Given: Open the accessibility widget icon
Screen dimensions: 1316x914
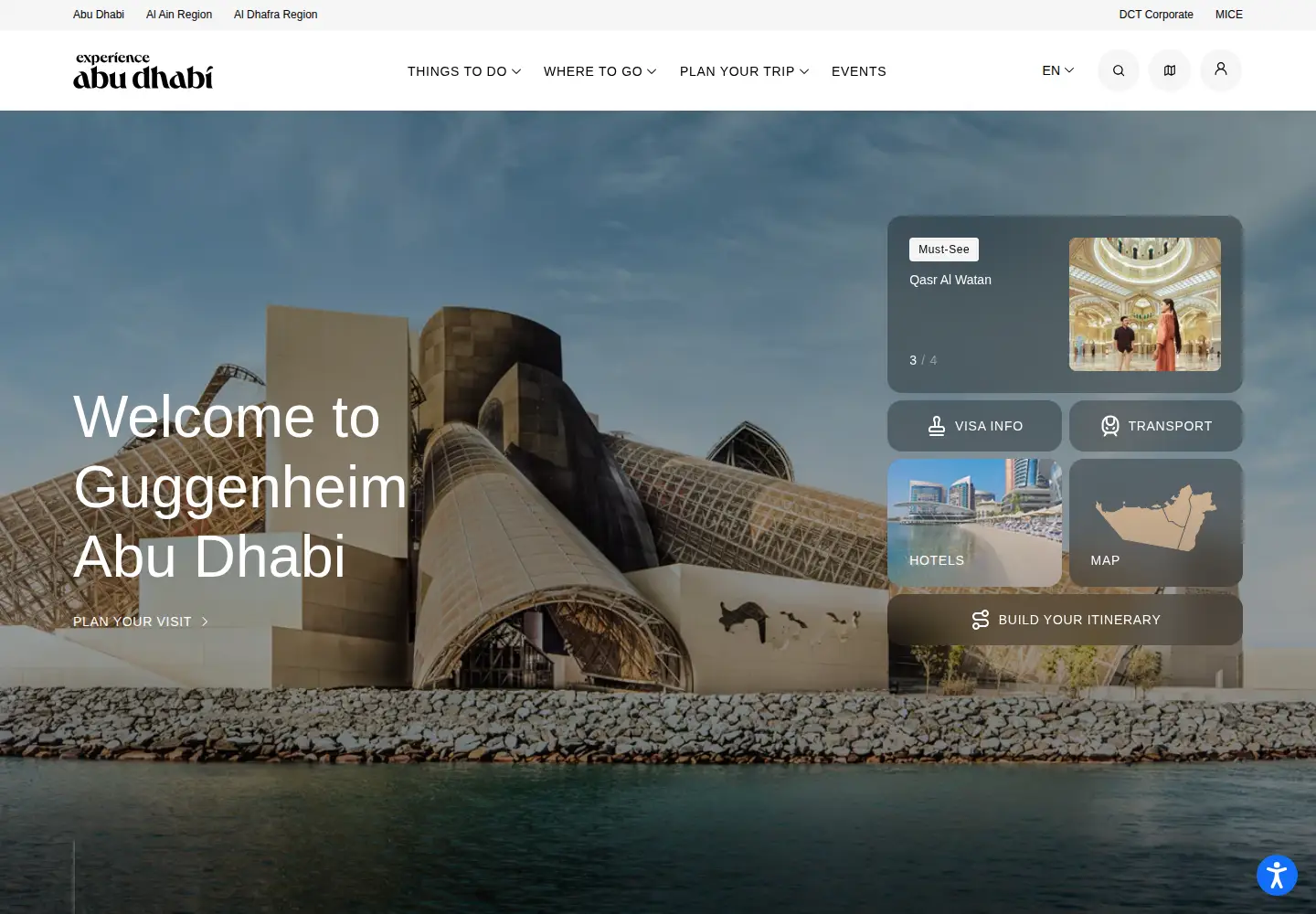Looking at the screenshot, I should [x=1277, y=875].
